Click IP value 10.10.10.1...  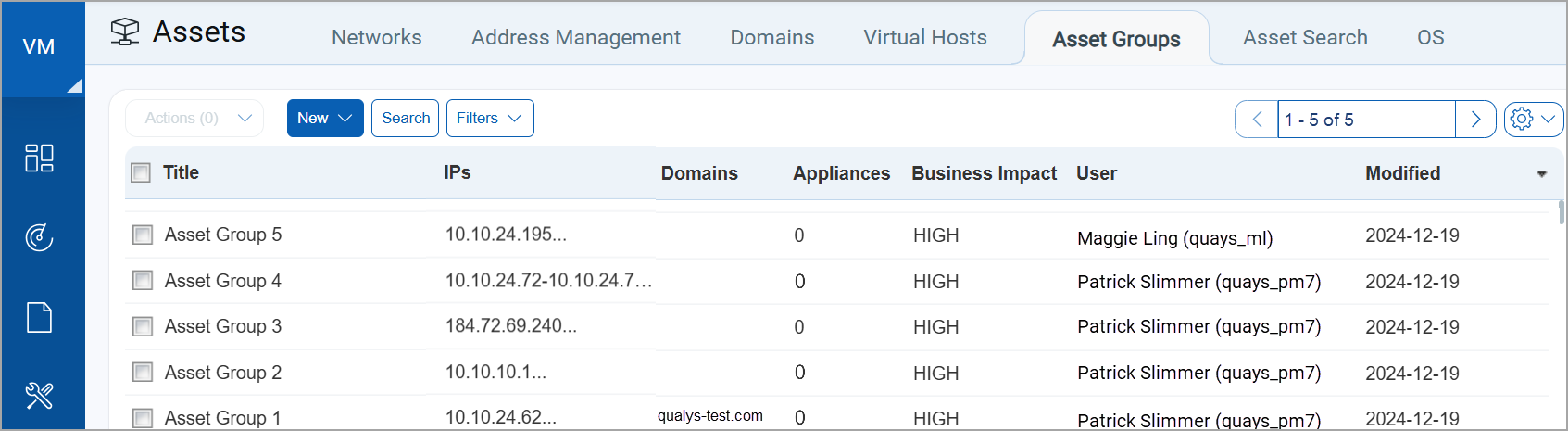[495, 373]
